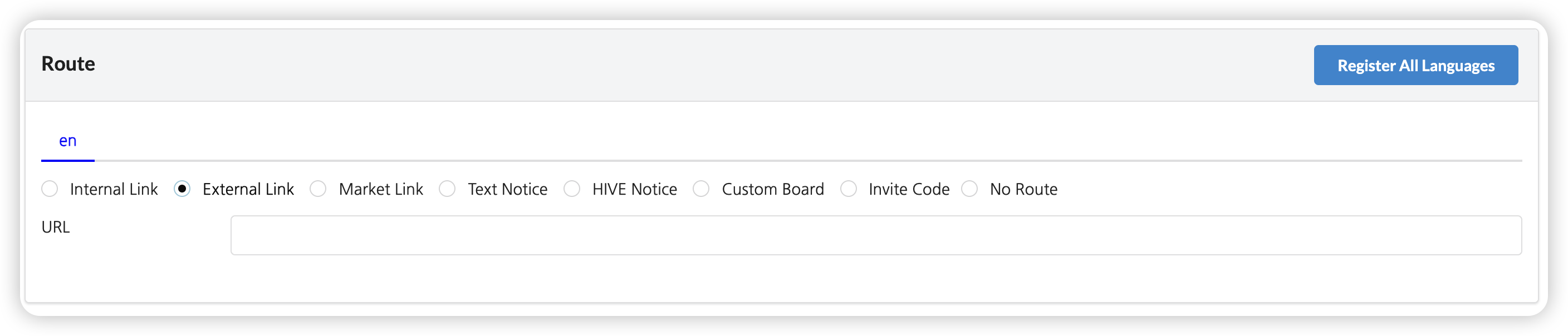
Task: Click the "Invite Code" label text
Action: (909, 190)
